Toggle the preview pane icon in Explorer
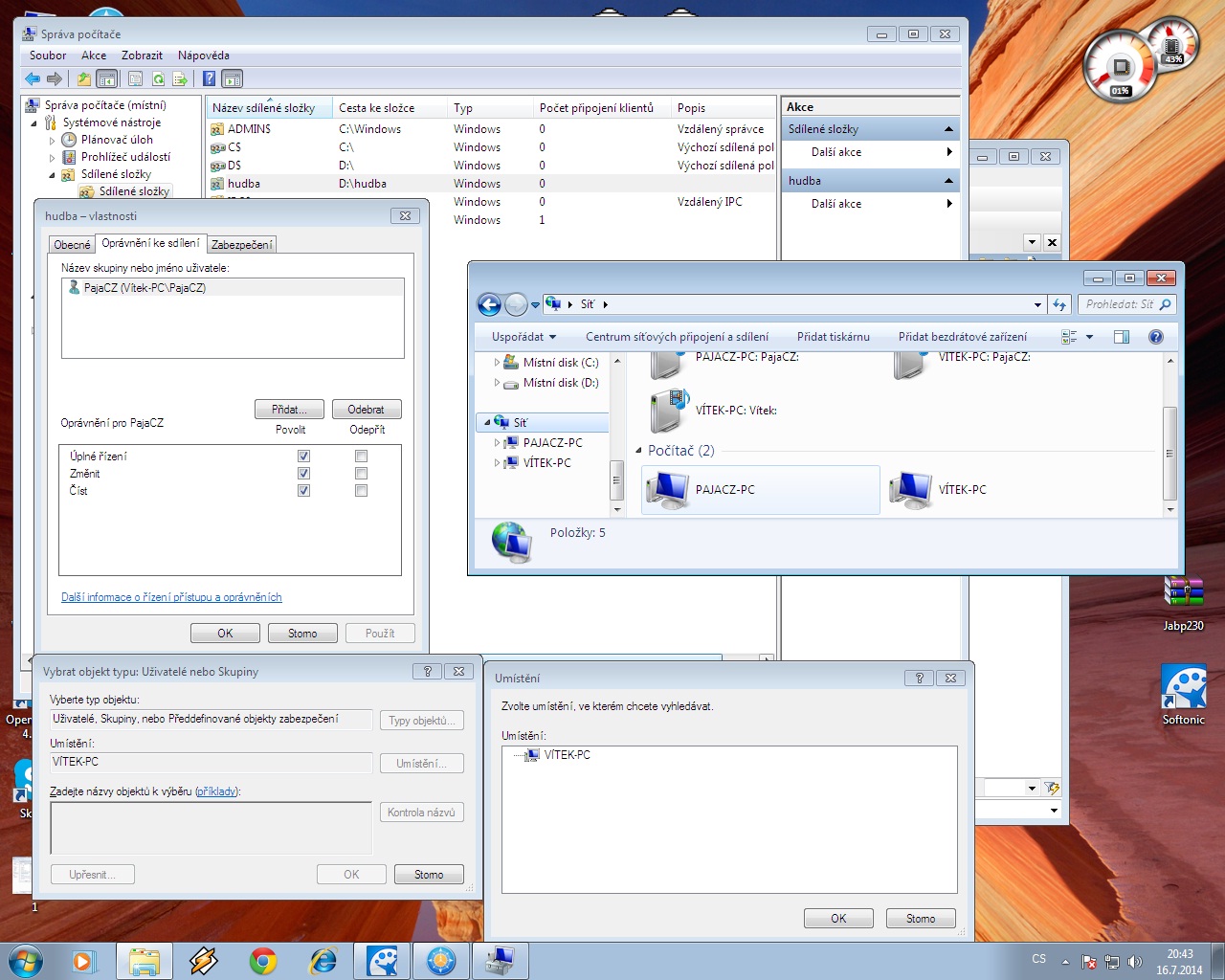Image resolution: width=1225 pixels, height=980 pixels. (1122, 337)
